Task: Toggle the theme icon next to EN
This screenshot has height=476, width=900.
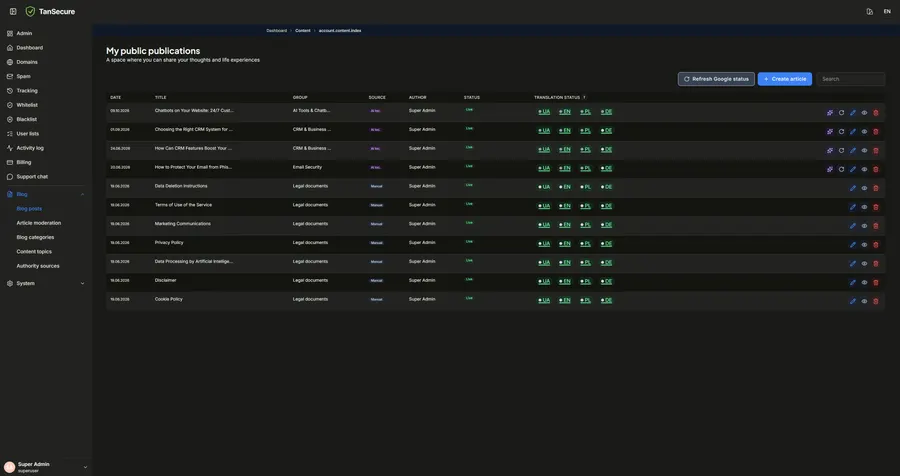Action: pyautogui.click(x=870, y=11)
